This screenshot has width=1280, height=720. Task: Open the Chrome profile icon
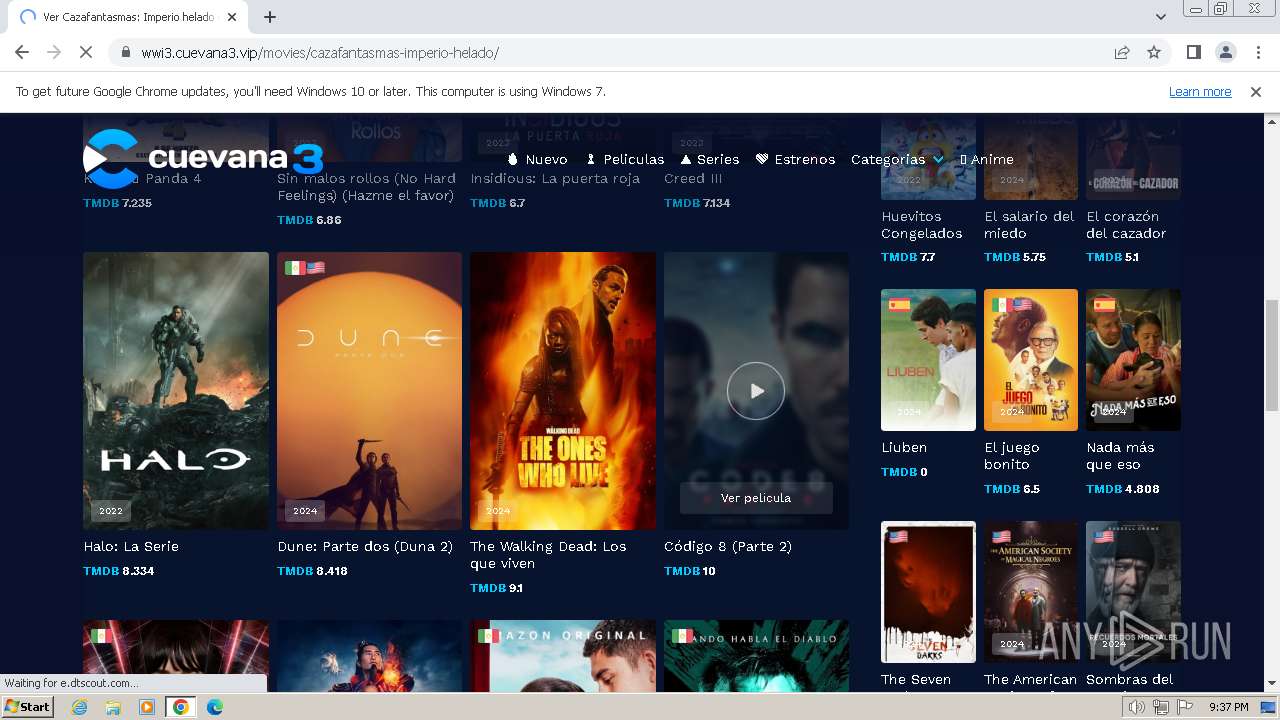pyautogui.click(x=1225, y=53)
